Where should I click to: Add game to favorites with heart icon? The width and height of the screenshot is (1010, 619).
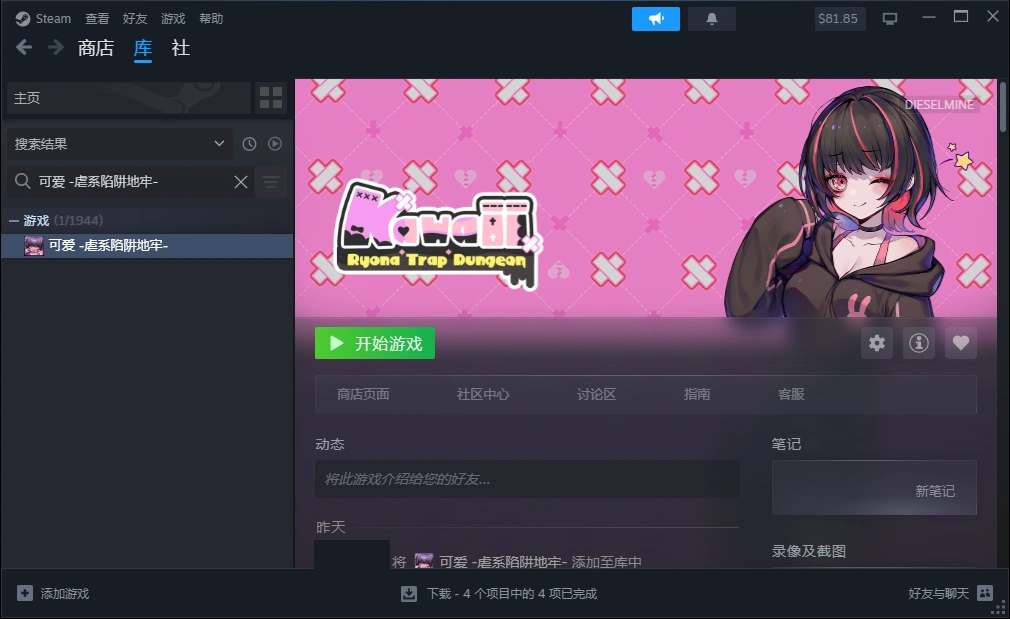[960, 343]
